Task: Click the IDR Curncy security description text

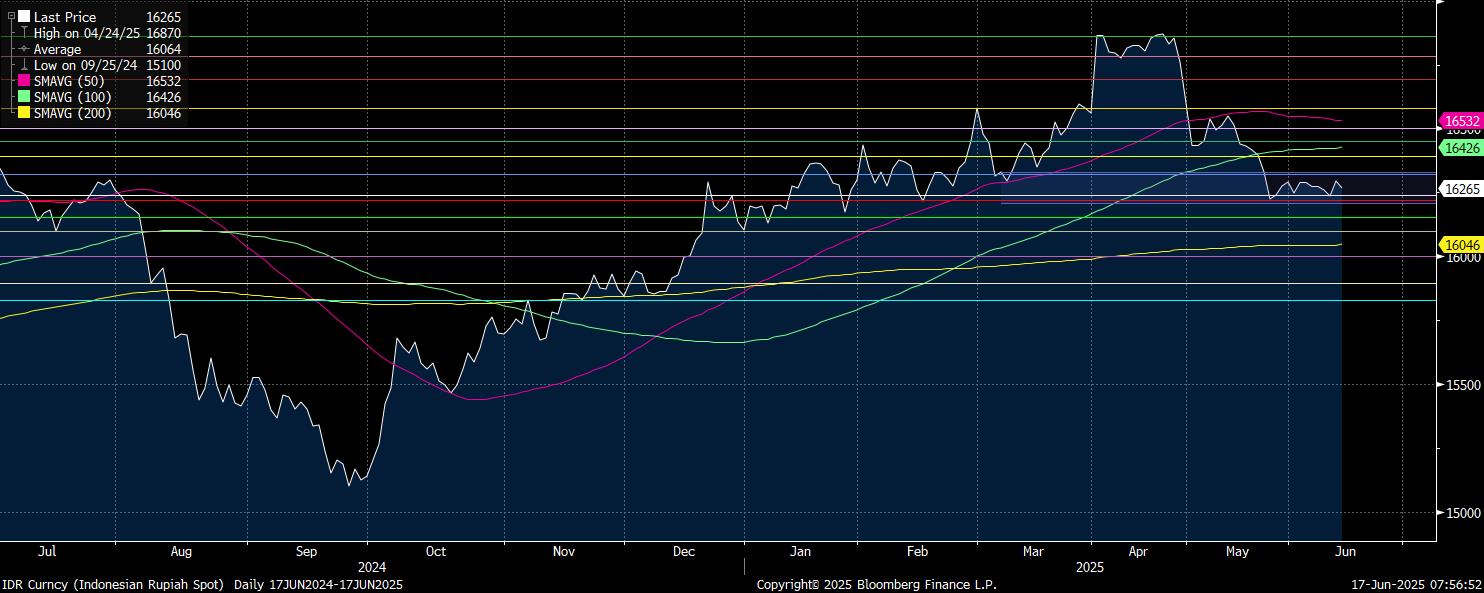Action: (x=117, y=584)
